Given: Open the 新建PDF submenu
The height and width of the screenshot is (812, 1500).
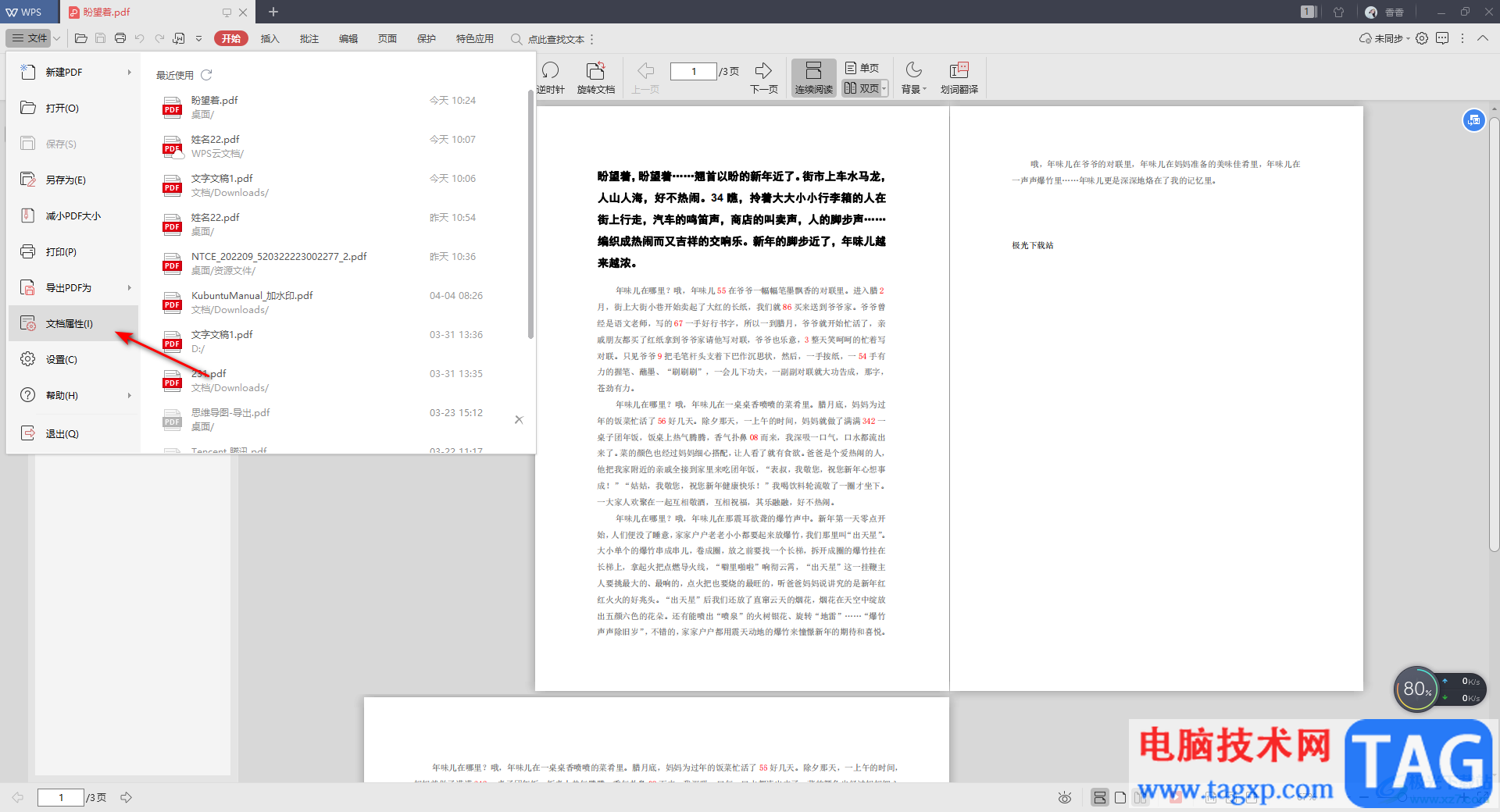Looking at the screenshot, I should (74, 72).
